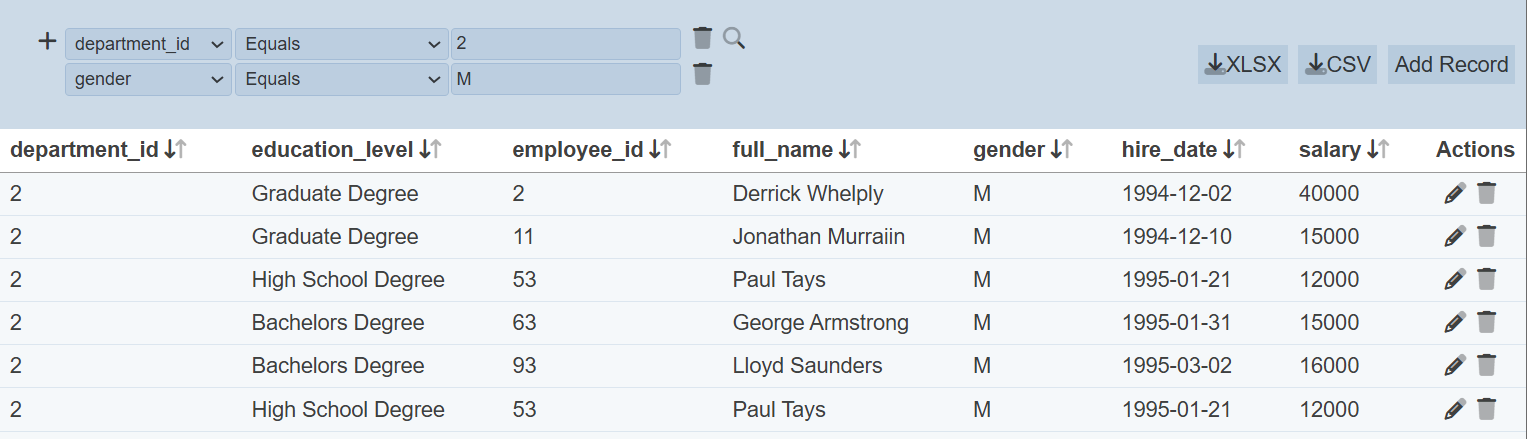Viewport: 1527px width, 439px height.
Task: Delete Jonathan Murraiin's record using the trash icon
Action: click(x=1487, y=237)
